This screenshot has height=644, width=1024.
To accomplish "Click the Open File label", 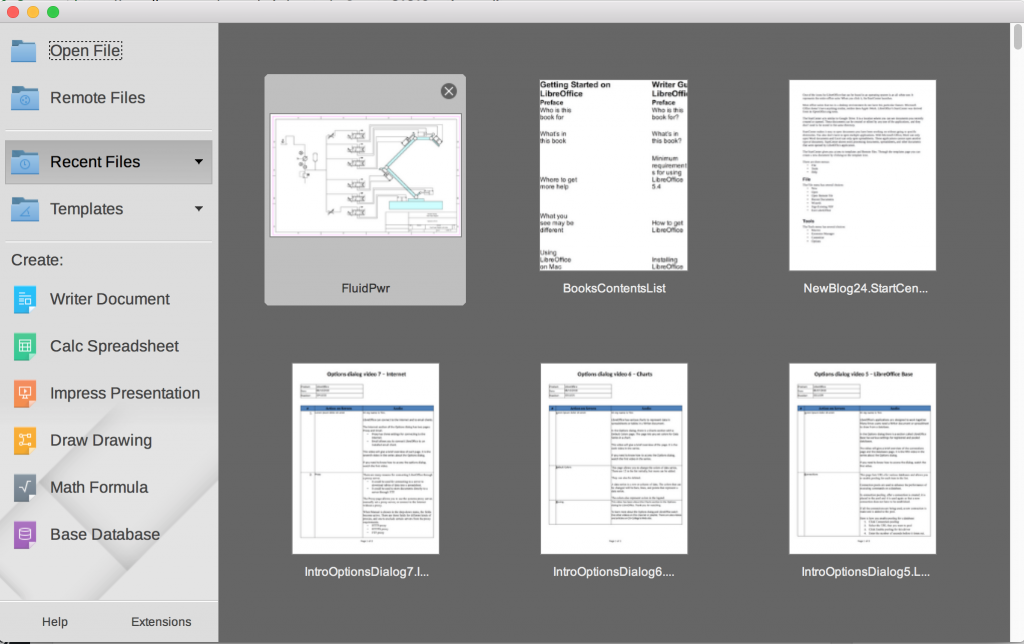I will point(86,51).
